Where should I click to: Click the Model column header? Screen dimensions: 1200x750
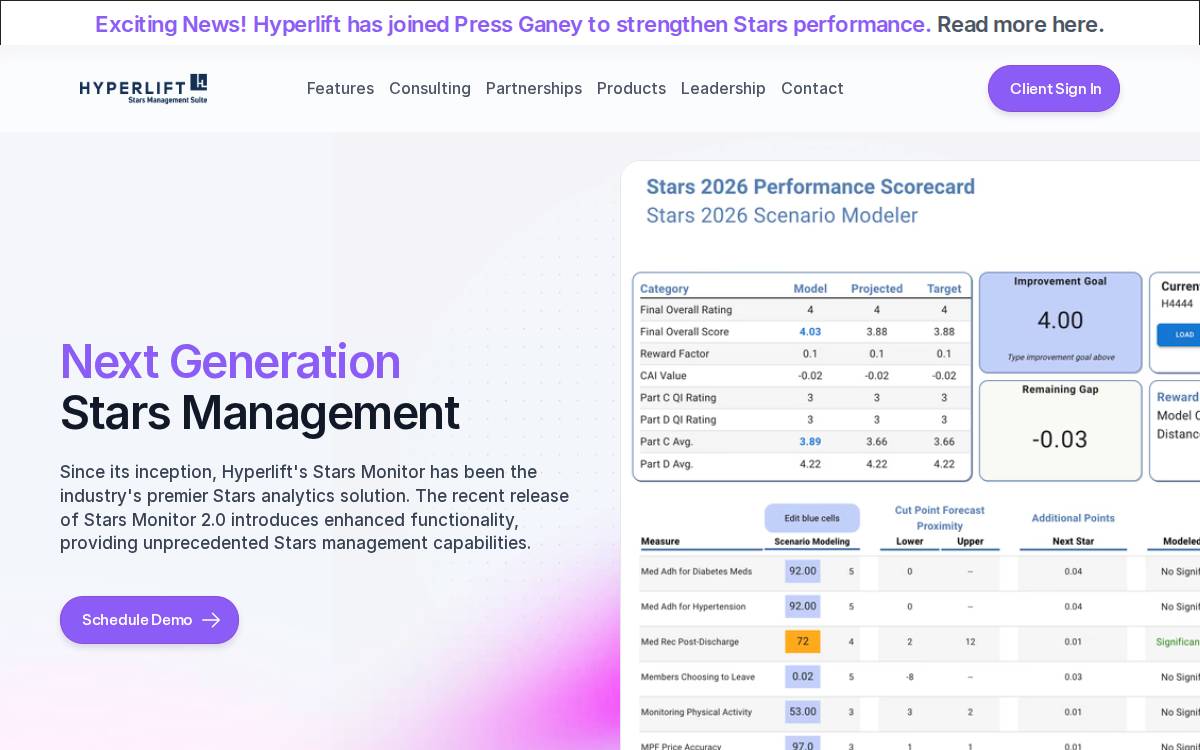(x=810, y=288)
